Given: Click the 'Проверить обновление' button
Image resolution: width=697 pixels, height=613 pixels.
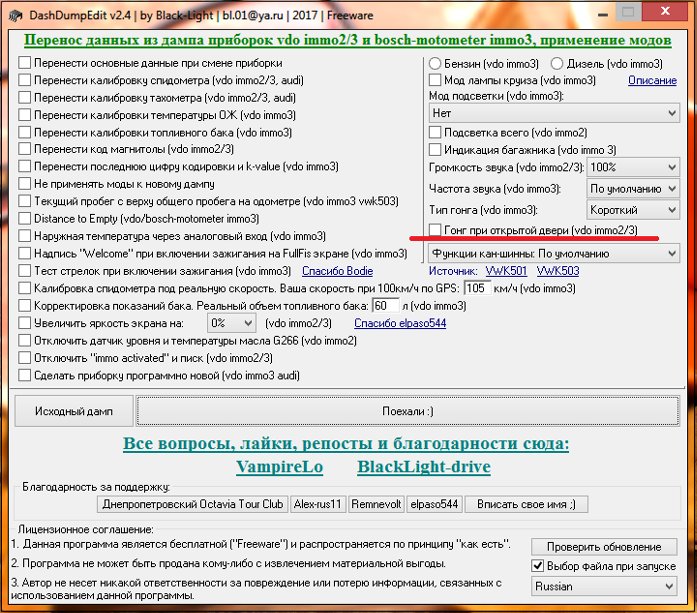Looking at the screenshot, I should tap(604, 547).
